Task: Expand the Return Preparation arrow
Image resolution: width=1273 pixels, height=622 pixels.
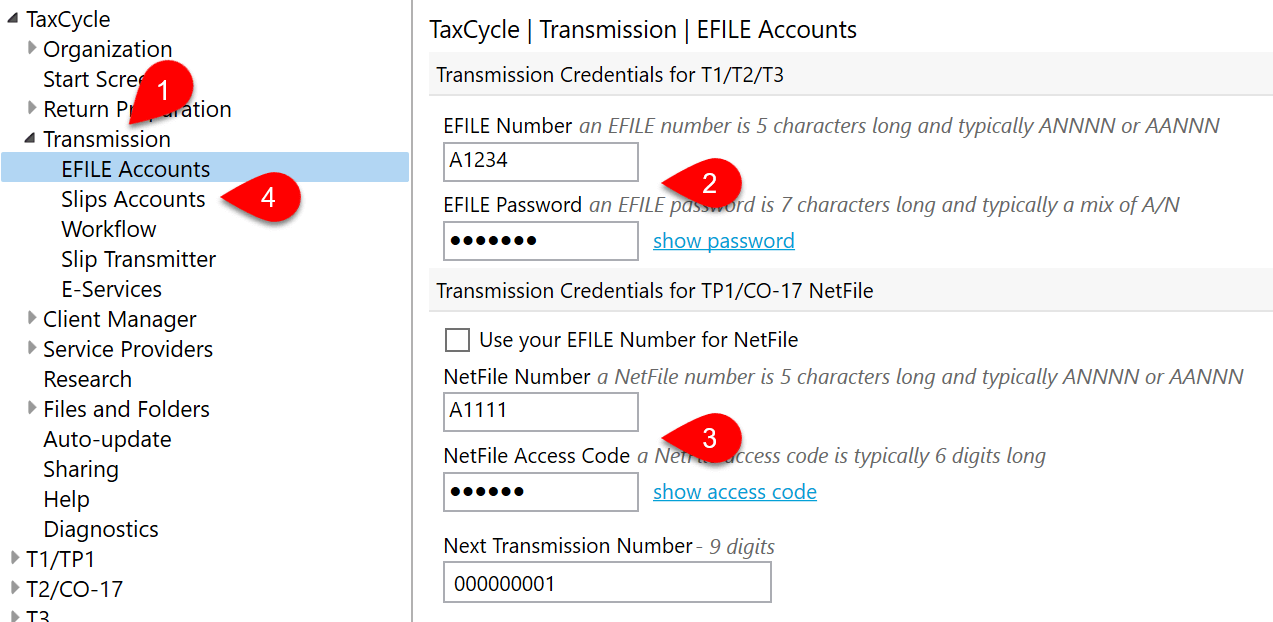Action: point(32,108)
